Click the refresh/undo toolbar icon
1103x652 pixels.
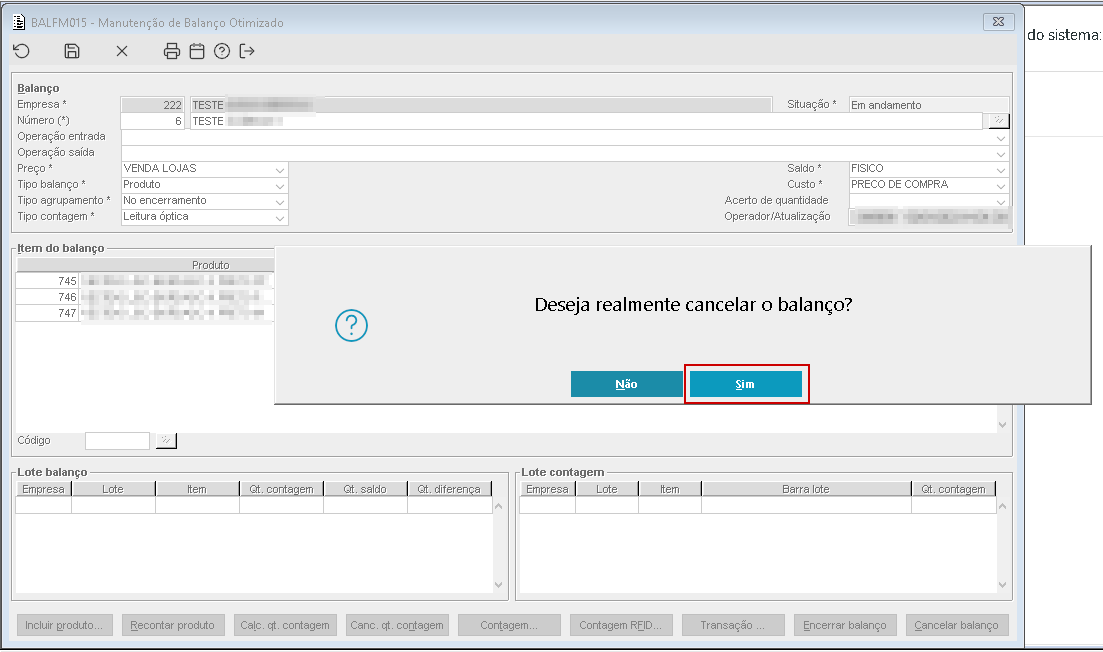coord(22,51)
